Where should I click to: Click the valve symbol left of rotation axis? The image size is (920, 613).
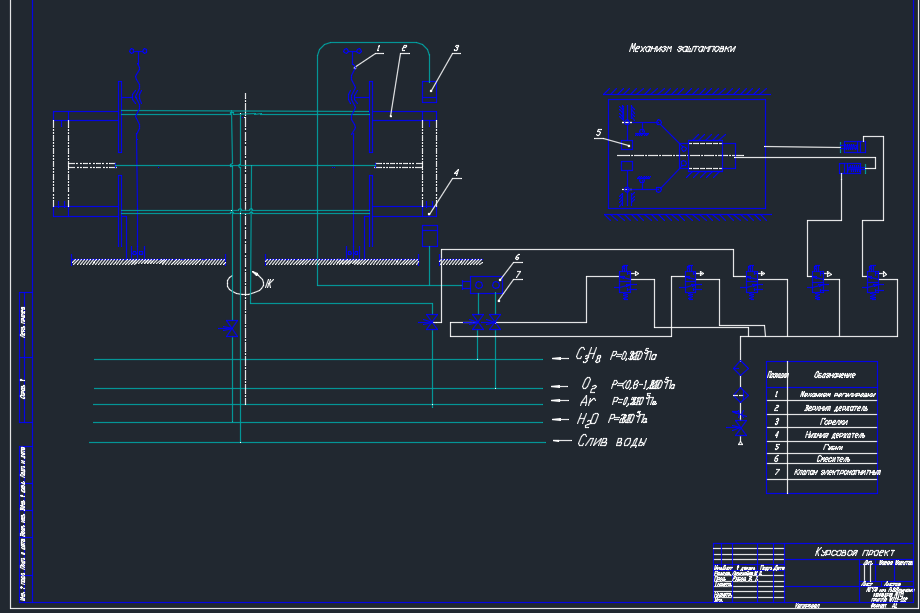point(229,328)
